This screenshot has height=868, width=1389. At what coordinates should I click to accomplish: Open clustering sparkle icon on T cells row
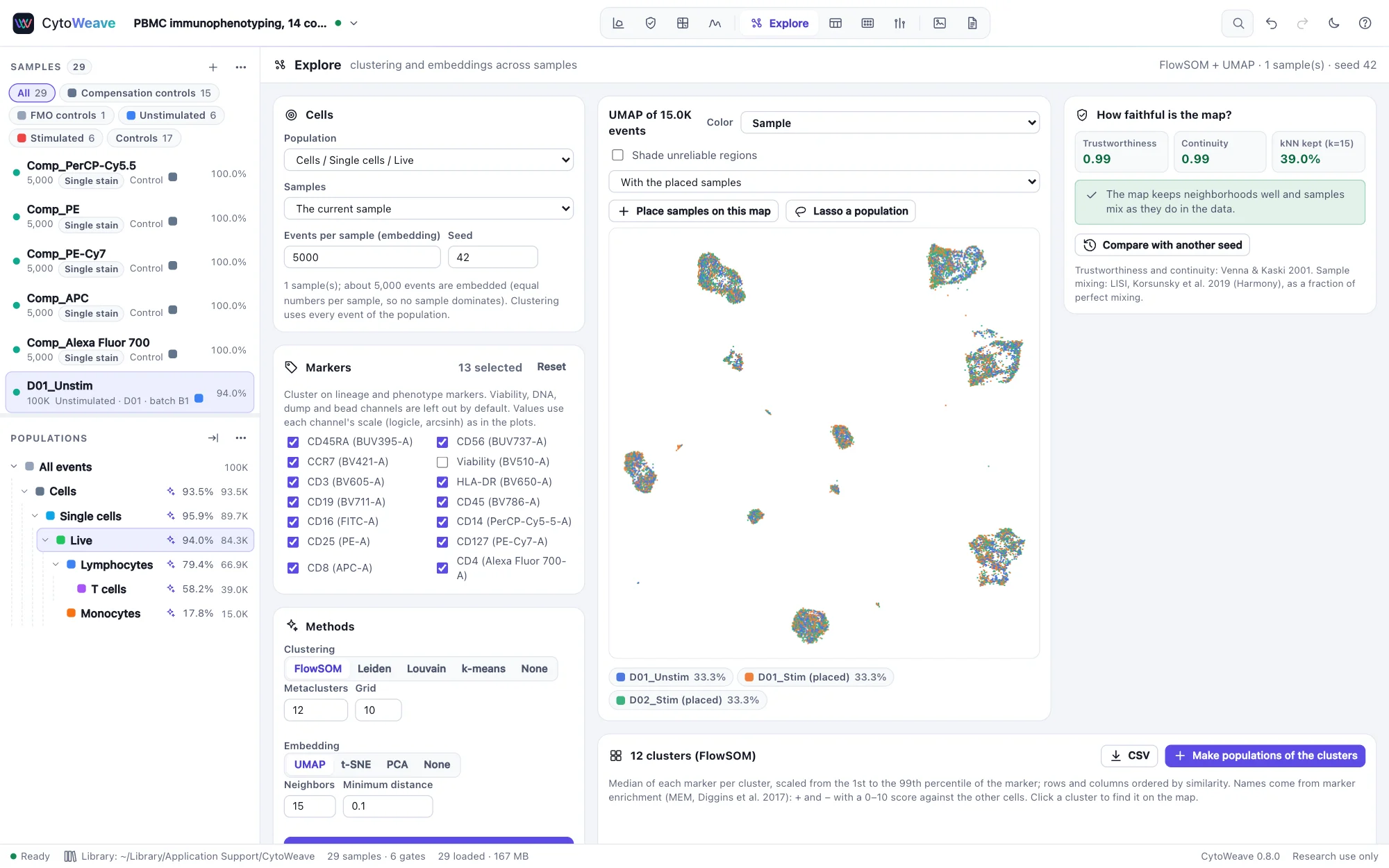pyautogui.click(x=171, y=589)
